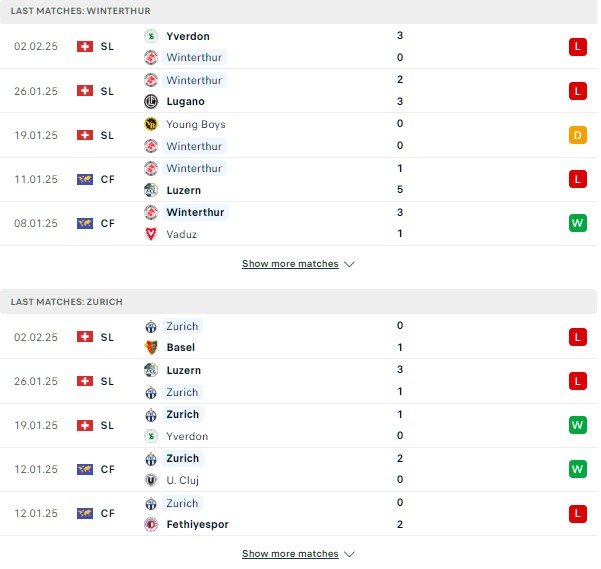Open the Zurich vs Yverdon match row on 19.01.25
The image size is (601, 569).
(x=298, y=425)
